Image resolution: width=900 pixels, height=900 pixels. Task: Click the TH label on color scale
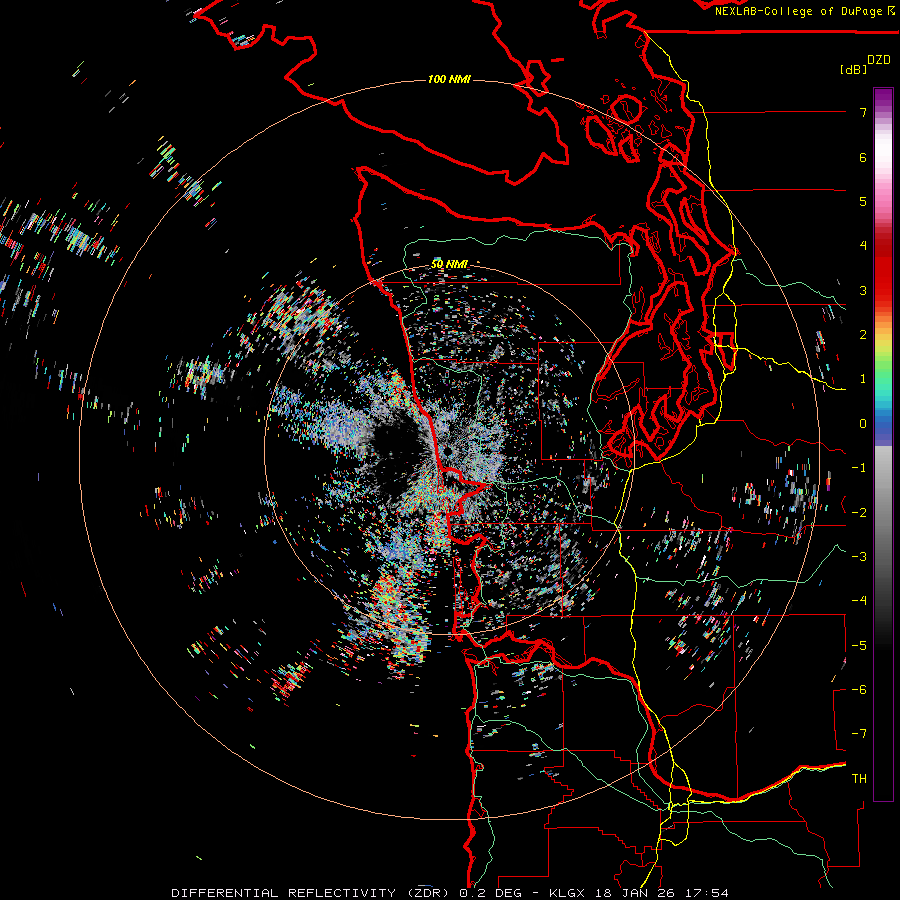point(859,779)
